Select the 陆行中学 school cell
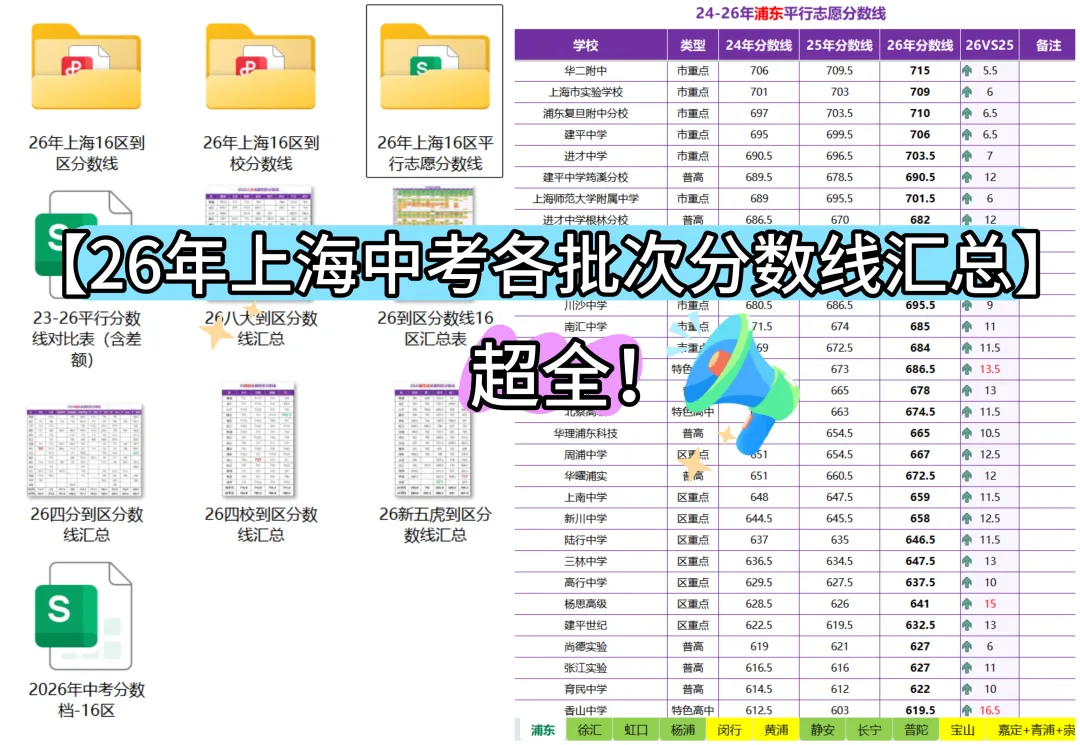 click(590, 540)
